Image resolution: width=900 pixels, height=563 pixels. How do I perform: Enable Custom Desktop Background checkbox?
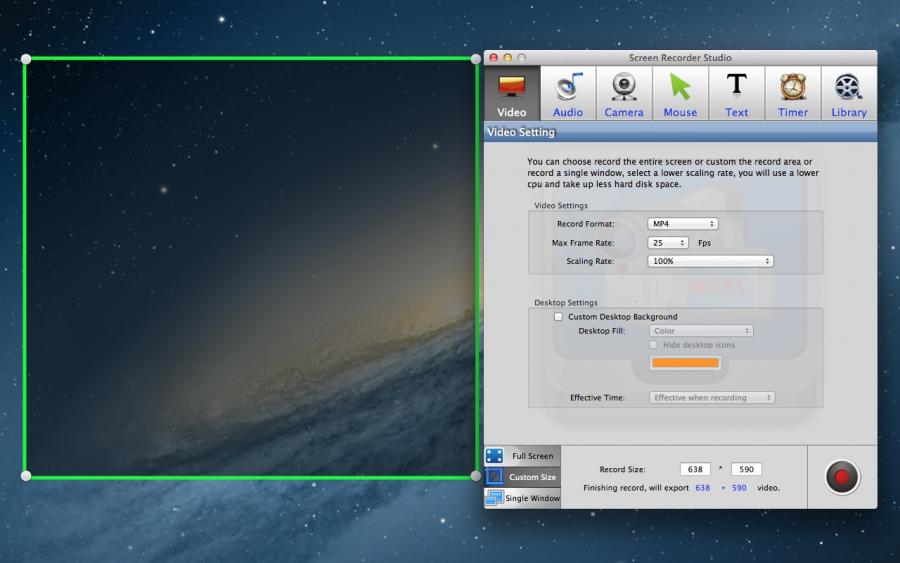tap(559, 317)
